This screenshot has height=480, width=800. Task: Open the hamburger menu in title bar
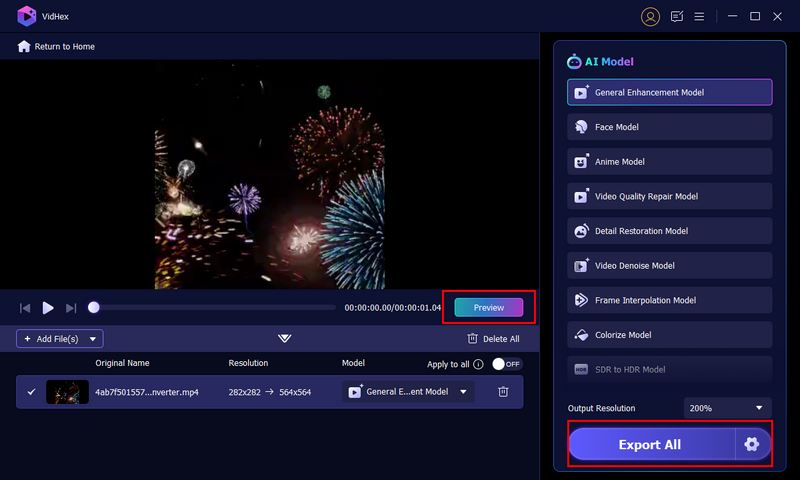[x=700, y=16]
